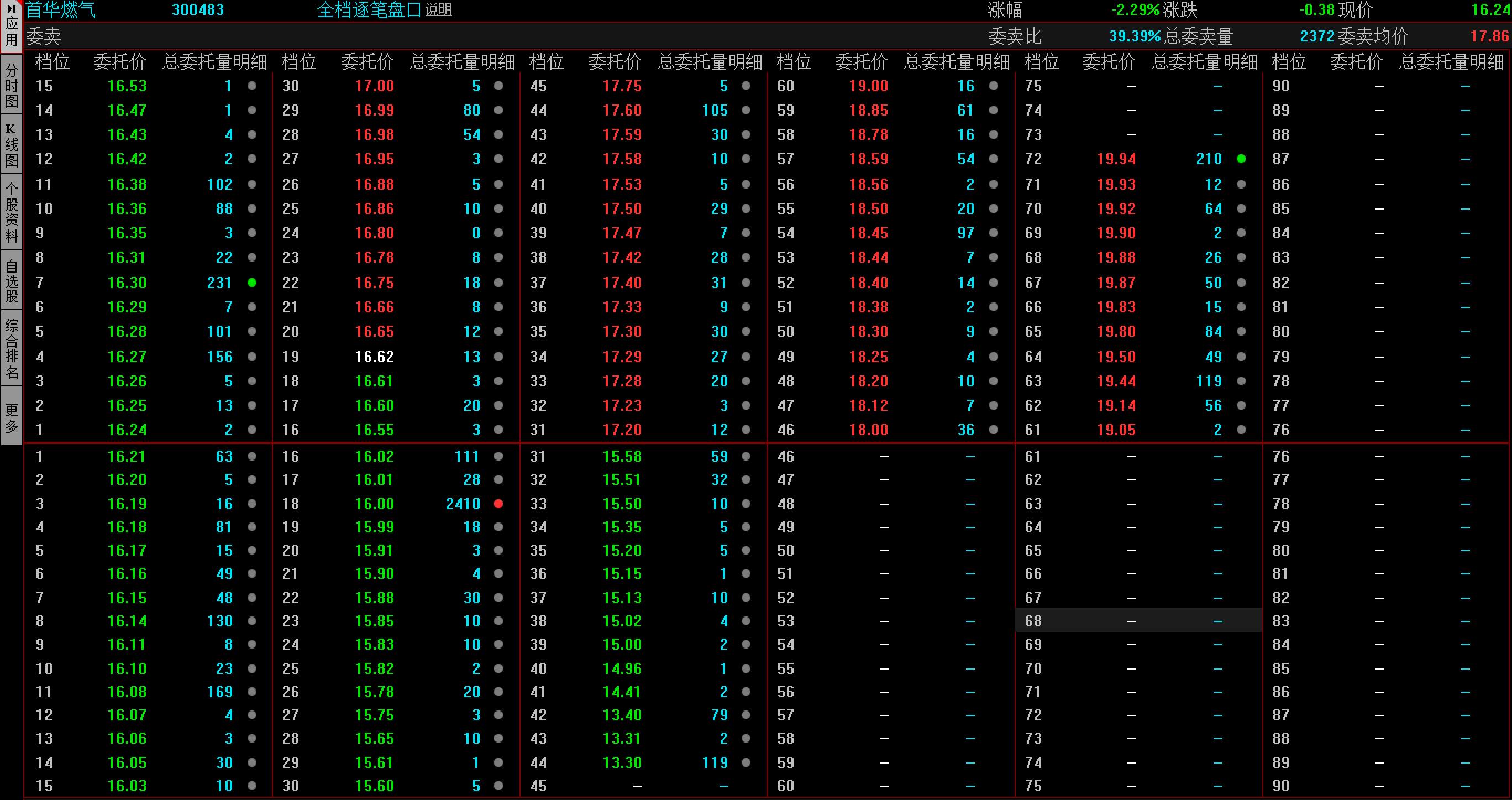Click the quantity 105 at sell price 17.60
1512x800 pixels.
pos(715,110)
